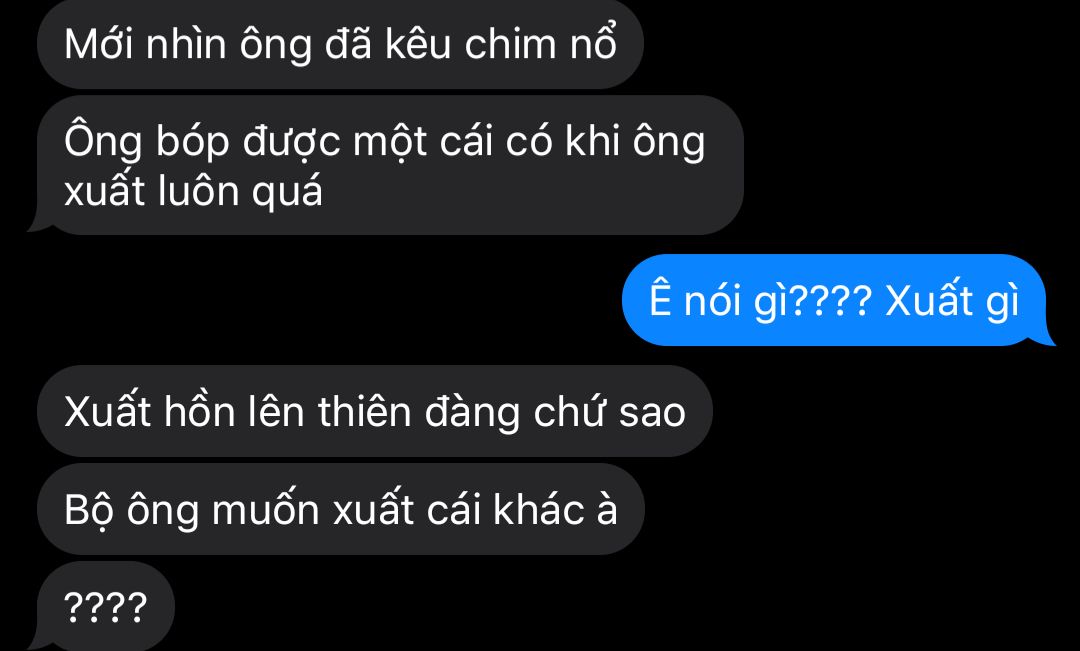This screenshot has width=1080, height=651.
Task: Tap the message 'Bộ ông muốn xuất cái khác à'
Action: (341, 509)
